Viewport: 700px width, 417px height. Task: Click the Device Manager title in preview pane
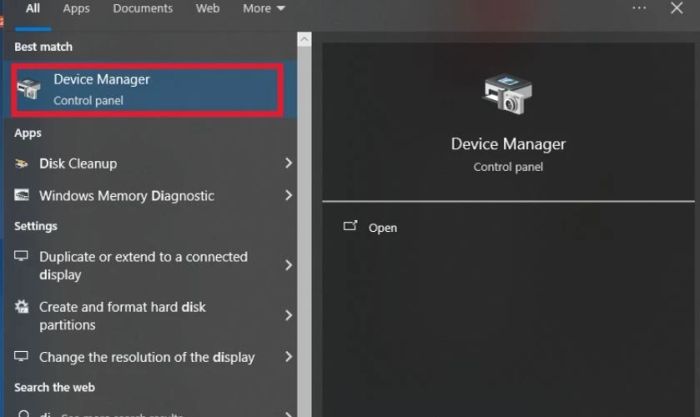point(508,144)
